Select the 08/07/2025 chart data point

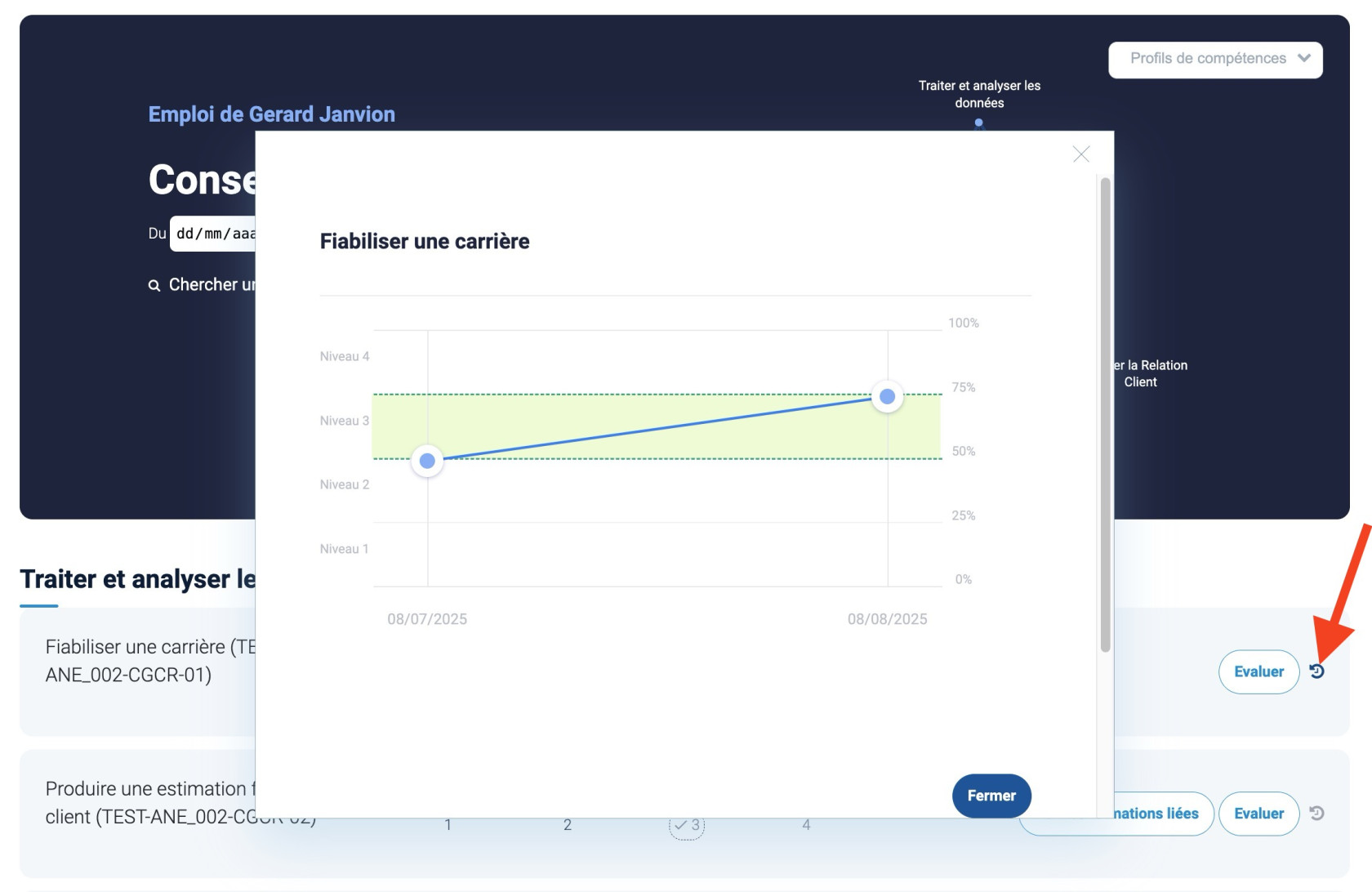pos(427,462)
